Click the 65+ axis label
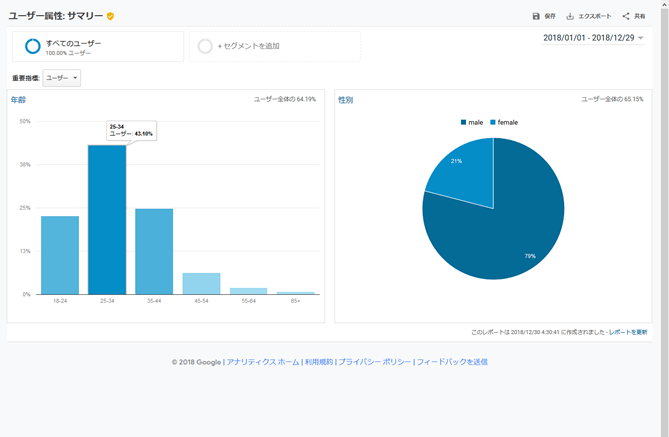Image resolution: width=669 pixels, height=437 pixels. pyautogui.click(x=295, y=301)
